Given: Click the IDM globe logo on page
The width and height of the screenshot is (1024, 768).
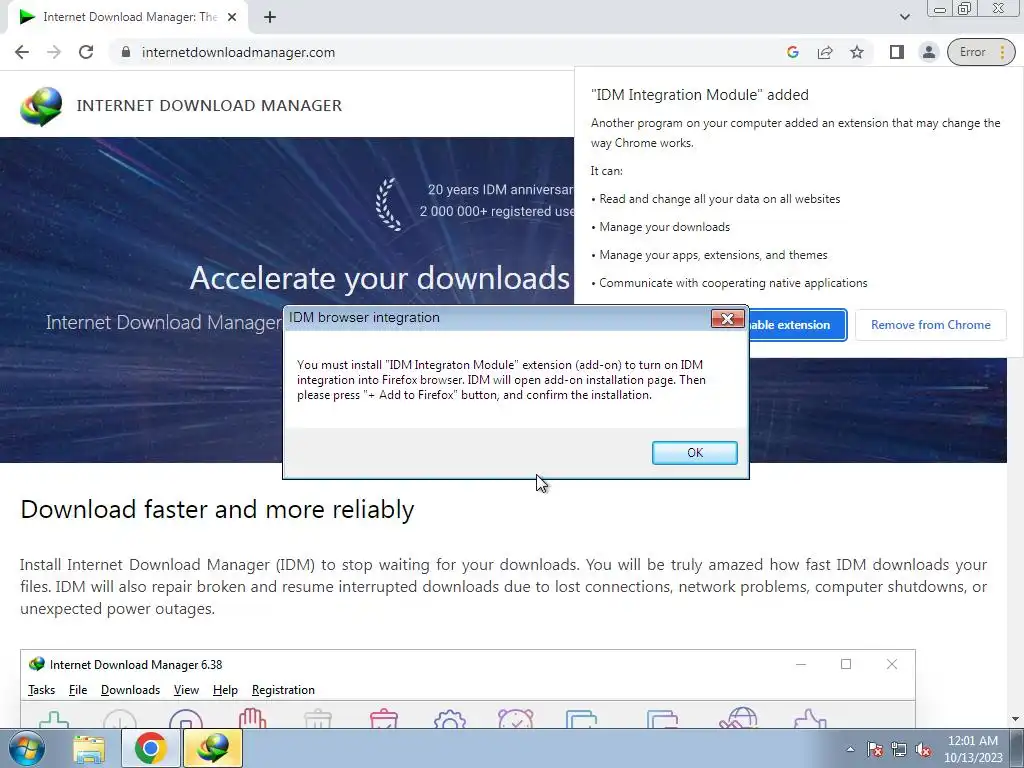Looking at the screenshot, I should click(41, 106).
